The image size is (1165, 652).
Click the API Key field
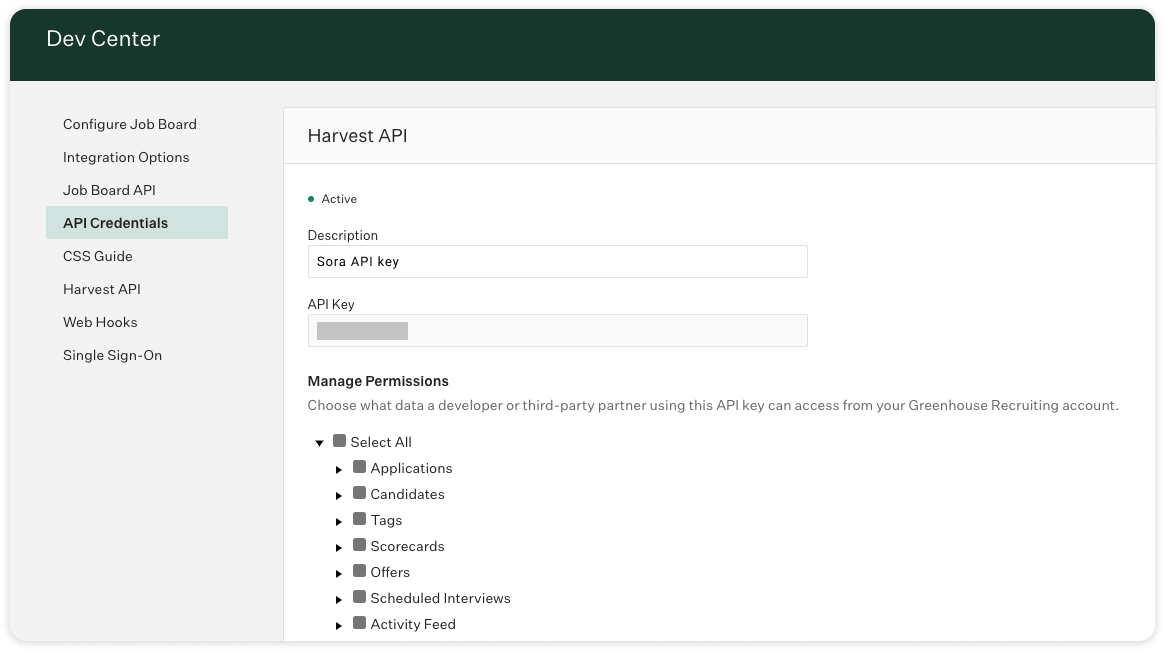(557, 330)
